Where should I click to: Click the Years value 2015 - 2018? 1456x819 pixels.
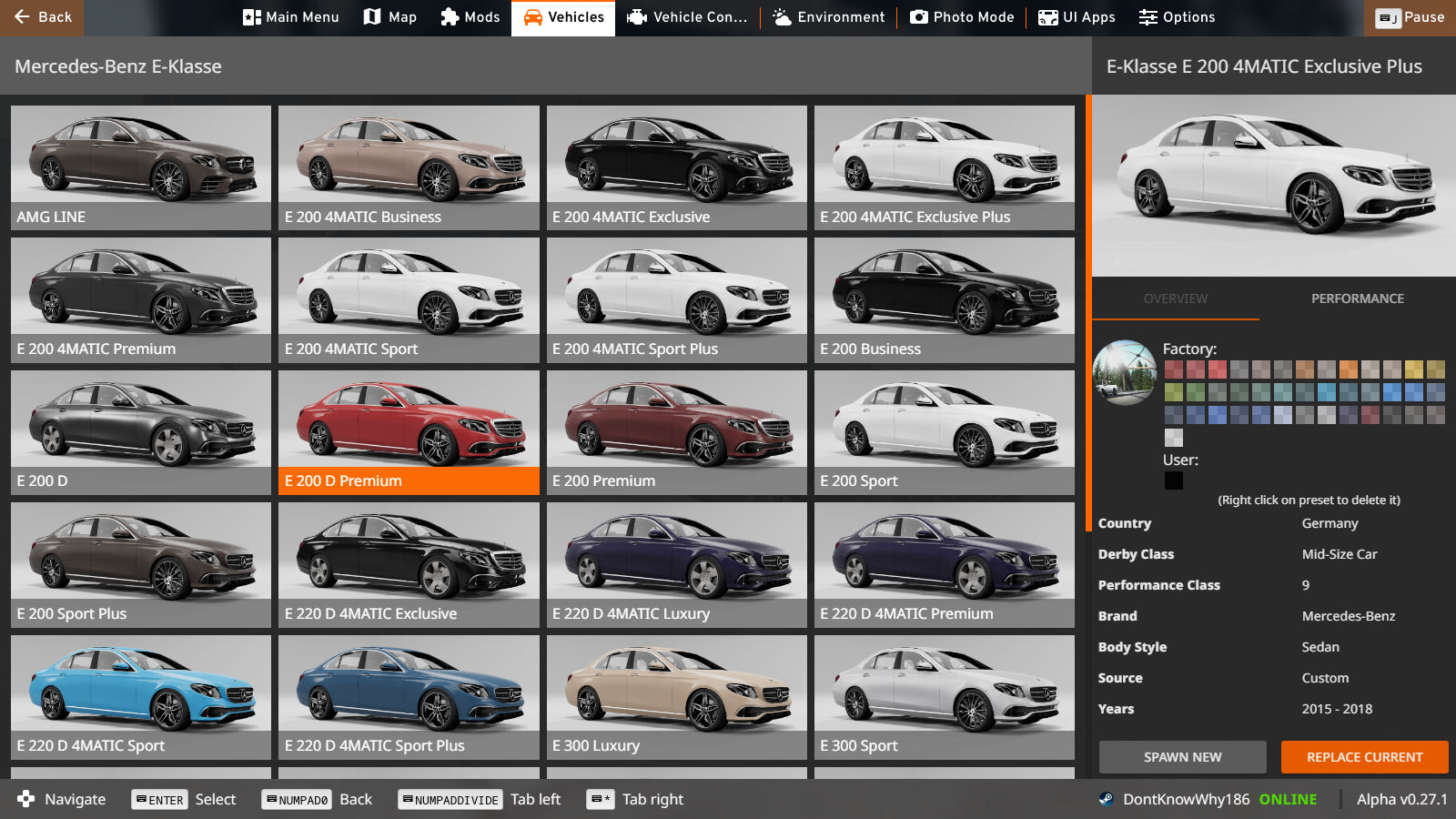tap(1337, 709)
